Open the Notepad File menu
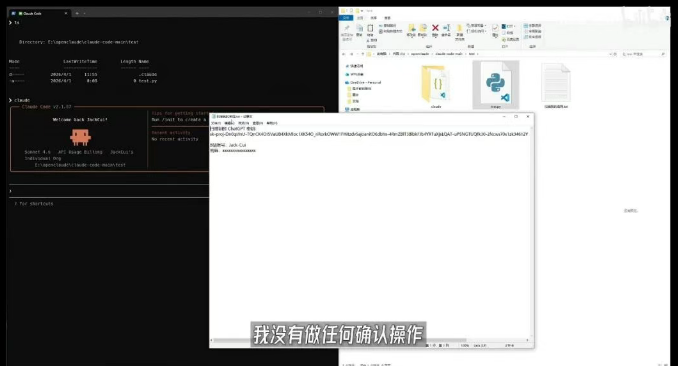This screenshot has width=678, height=366. [x=215, y=123]
